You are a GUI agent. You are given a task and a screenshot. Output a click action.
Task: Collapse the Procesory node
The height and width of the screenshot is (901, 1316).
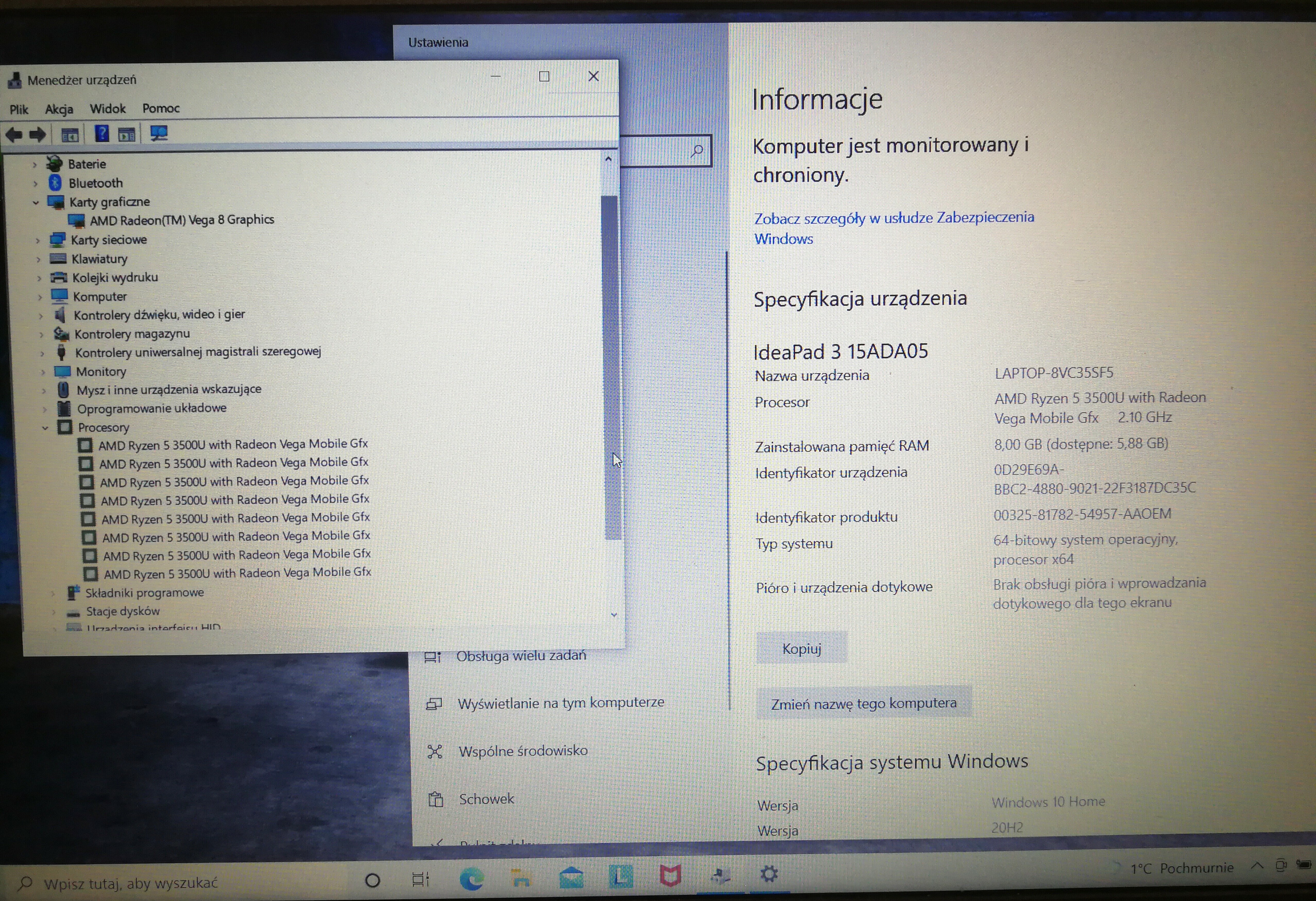point(45,428)
